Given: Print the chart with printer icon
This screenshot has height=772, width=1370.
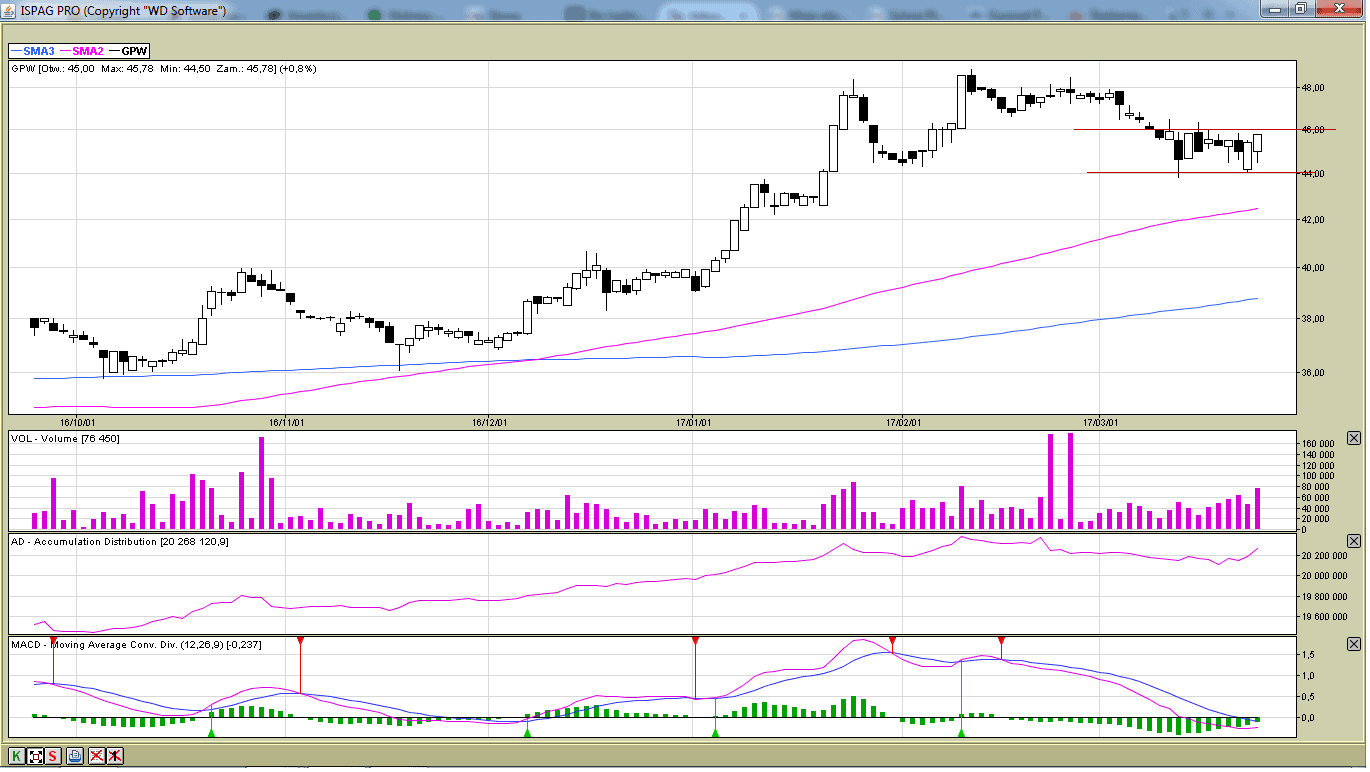Looking at the screenshot, I should pyautogui.click(x=75, y=756).
